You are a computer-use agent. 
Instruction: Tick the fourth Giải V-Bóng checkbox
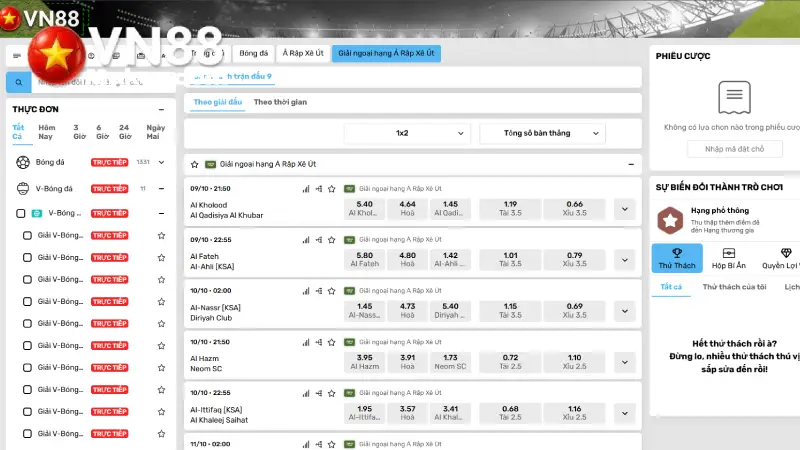point(28,302)
